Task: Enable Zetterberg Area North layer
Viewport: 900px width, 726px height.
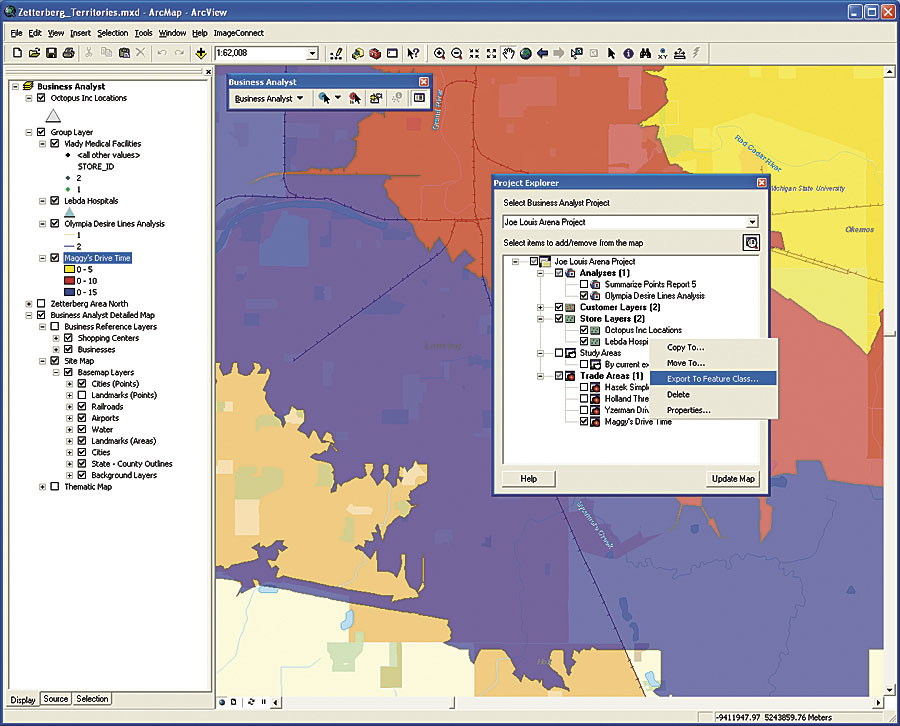Action: click(41, 304)
